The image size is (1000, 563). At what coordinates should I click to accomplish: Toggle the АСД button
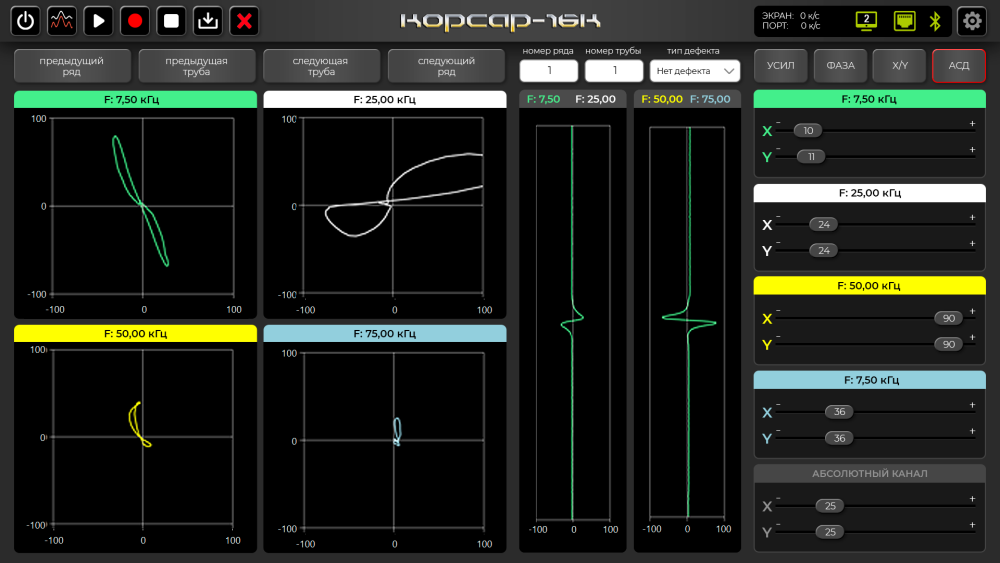click(958, 66)
